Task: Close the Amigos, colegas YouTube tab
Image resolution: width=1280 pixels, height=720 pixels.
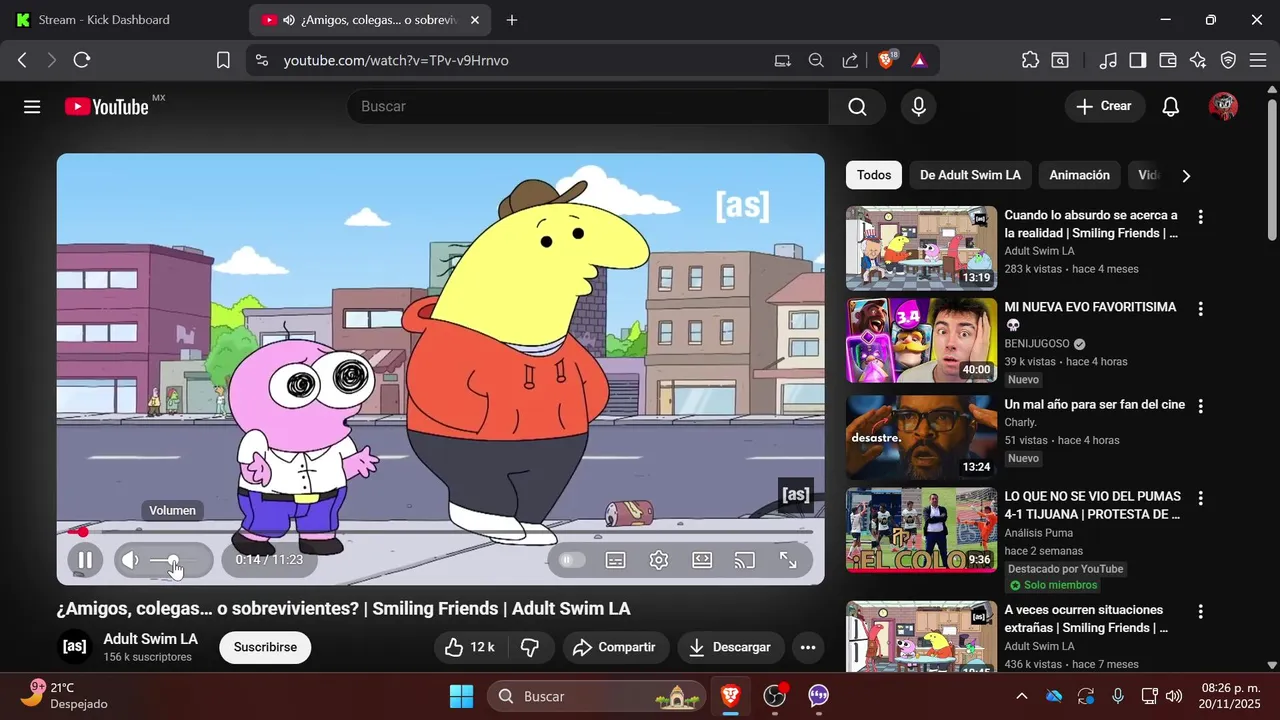Action: (475, 20)
